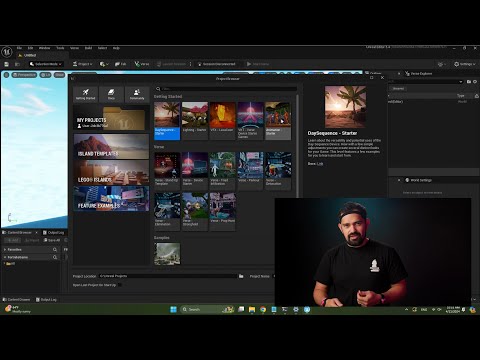
Task: Select the Lighting - Starter template
Action: [195, 121]
